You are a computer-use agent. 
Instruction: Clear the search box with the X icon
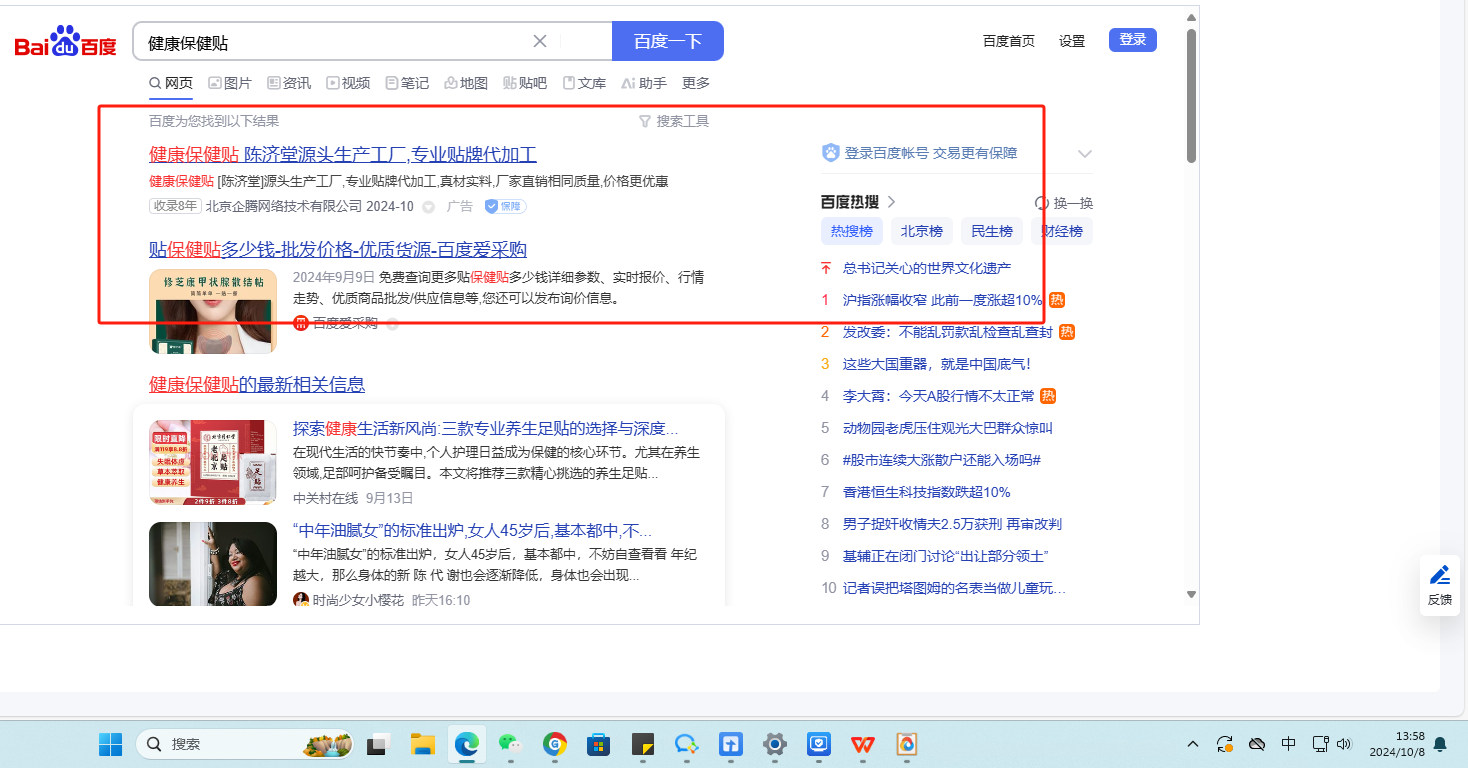point(540,41)
